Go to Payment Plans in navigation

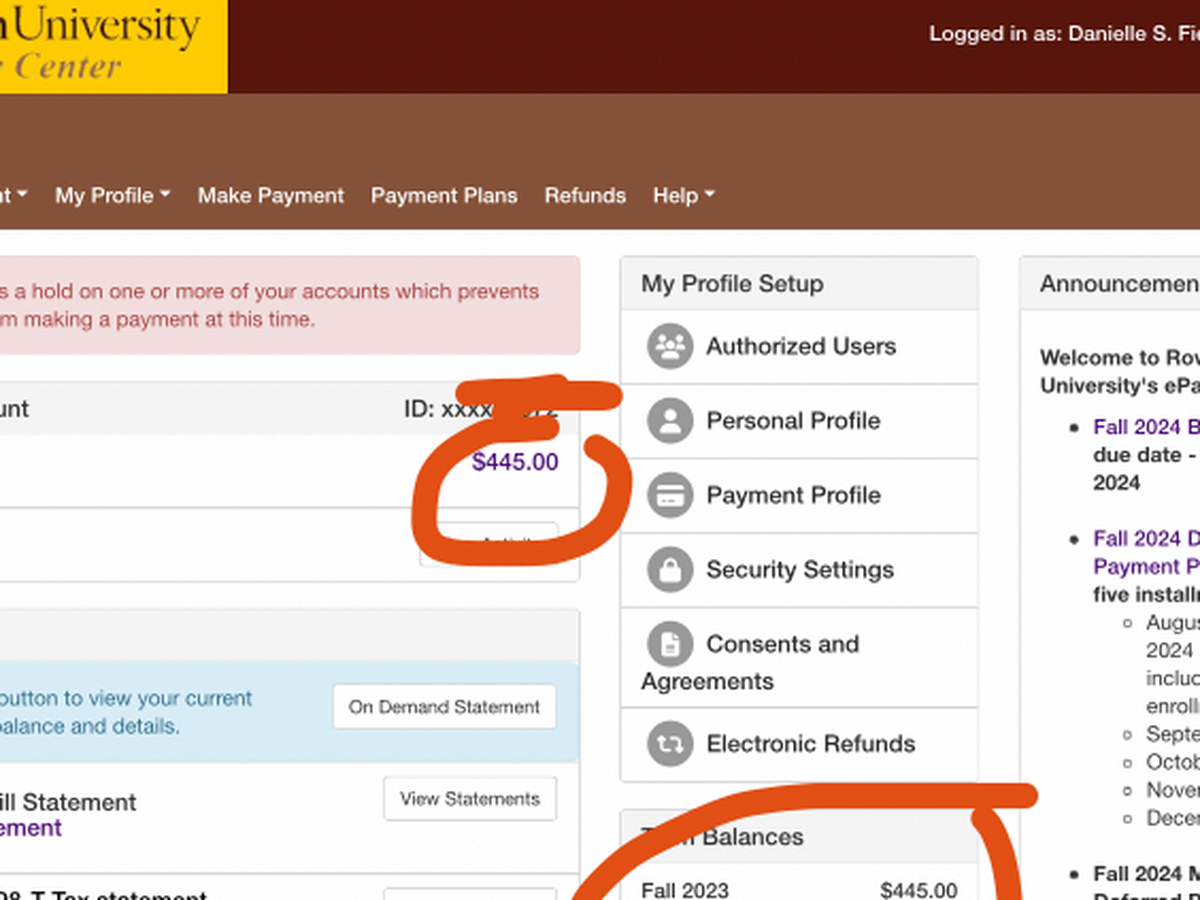click(x=444, y=196)
